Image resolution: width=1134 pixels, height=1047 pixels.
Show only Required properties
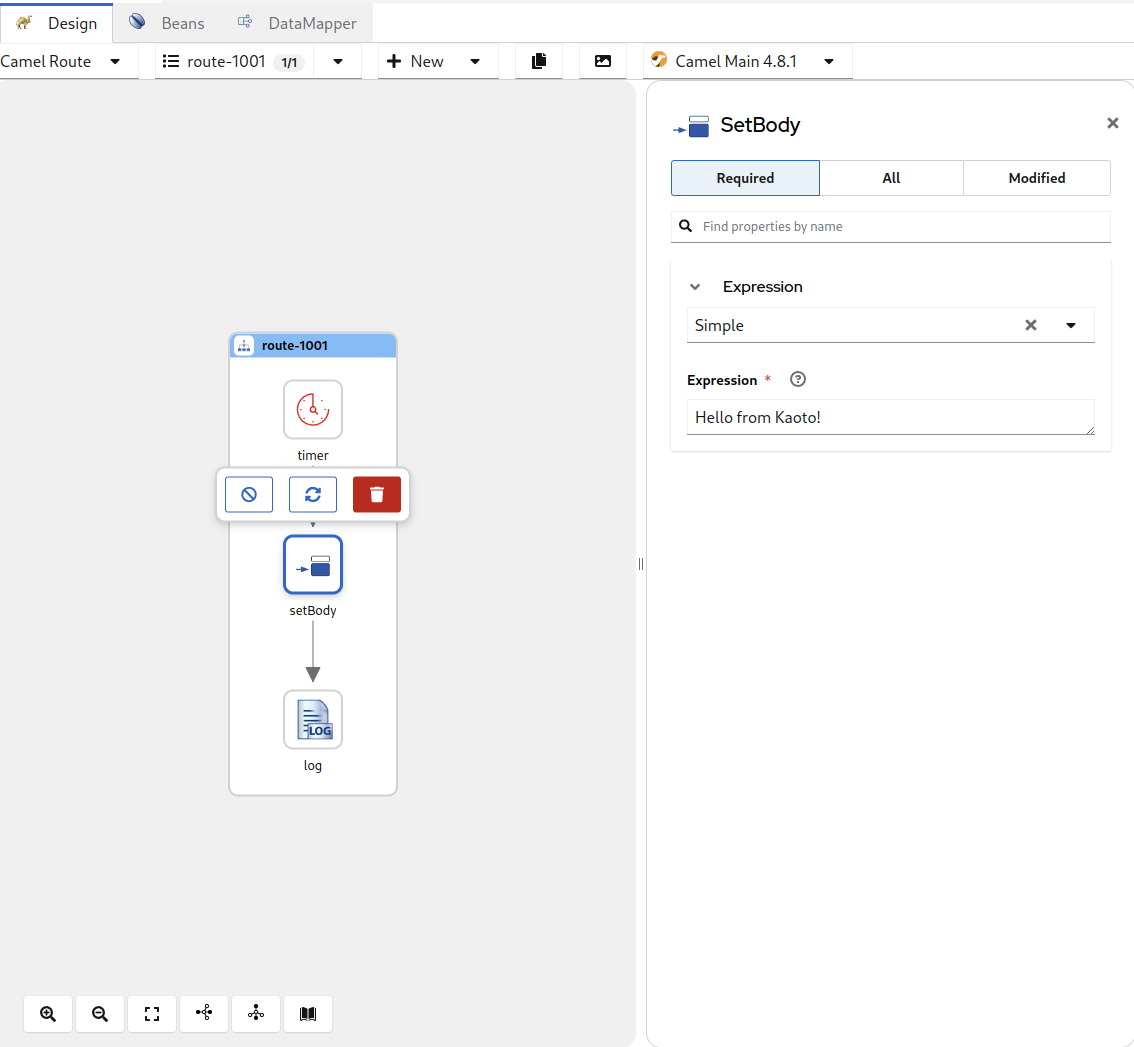(x=745, y=178)
